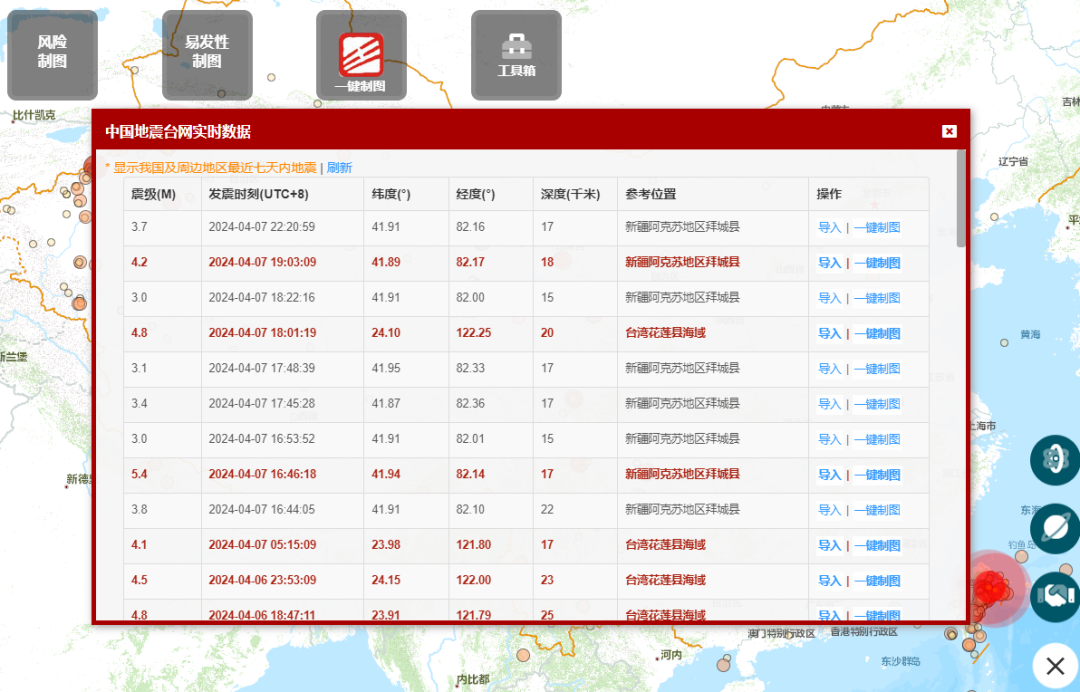Click the white X round button
The height and width of the screenshot is (692, 1080).
[1056, 666]
